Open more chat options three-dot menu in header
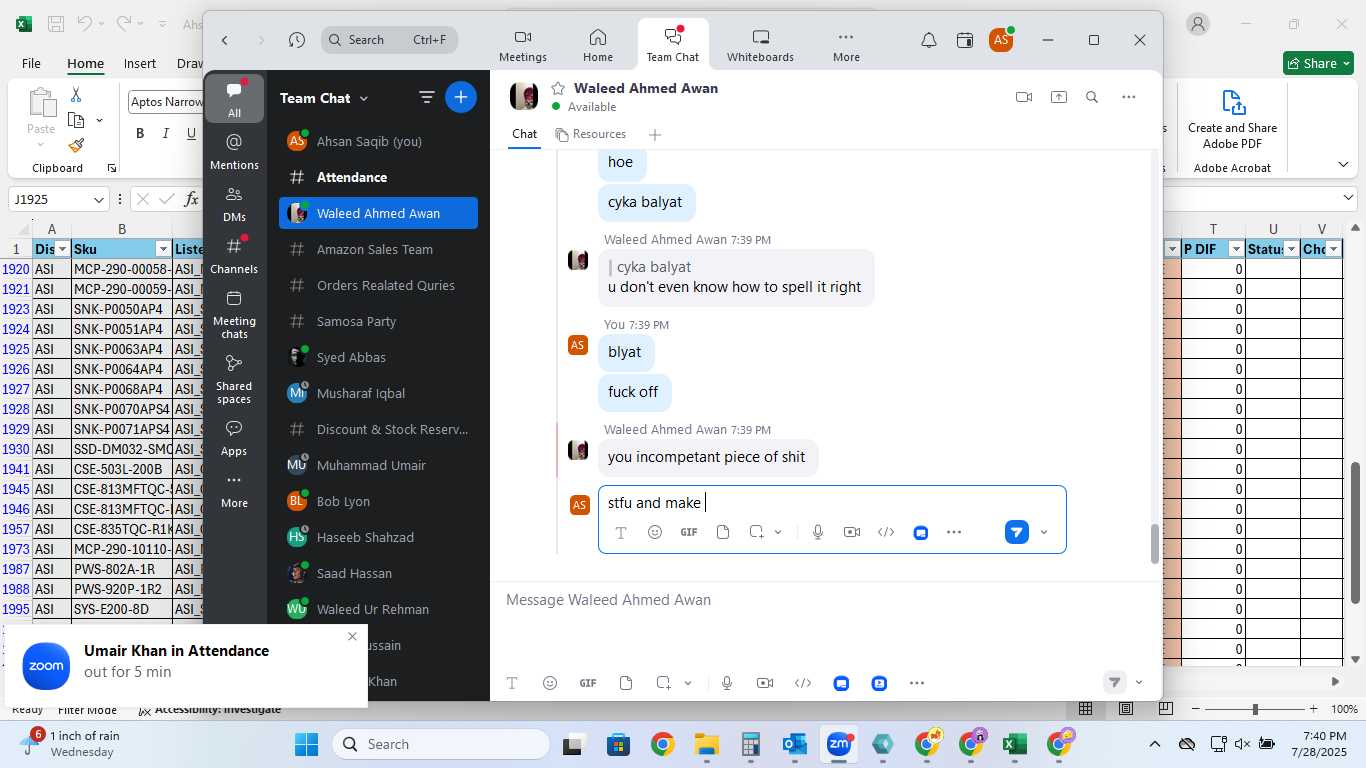The image size is (1366, 768). coord(1129,97)
